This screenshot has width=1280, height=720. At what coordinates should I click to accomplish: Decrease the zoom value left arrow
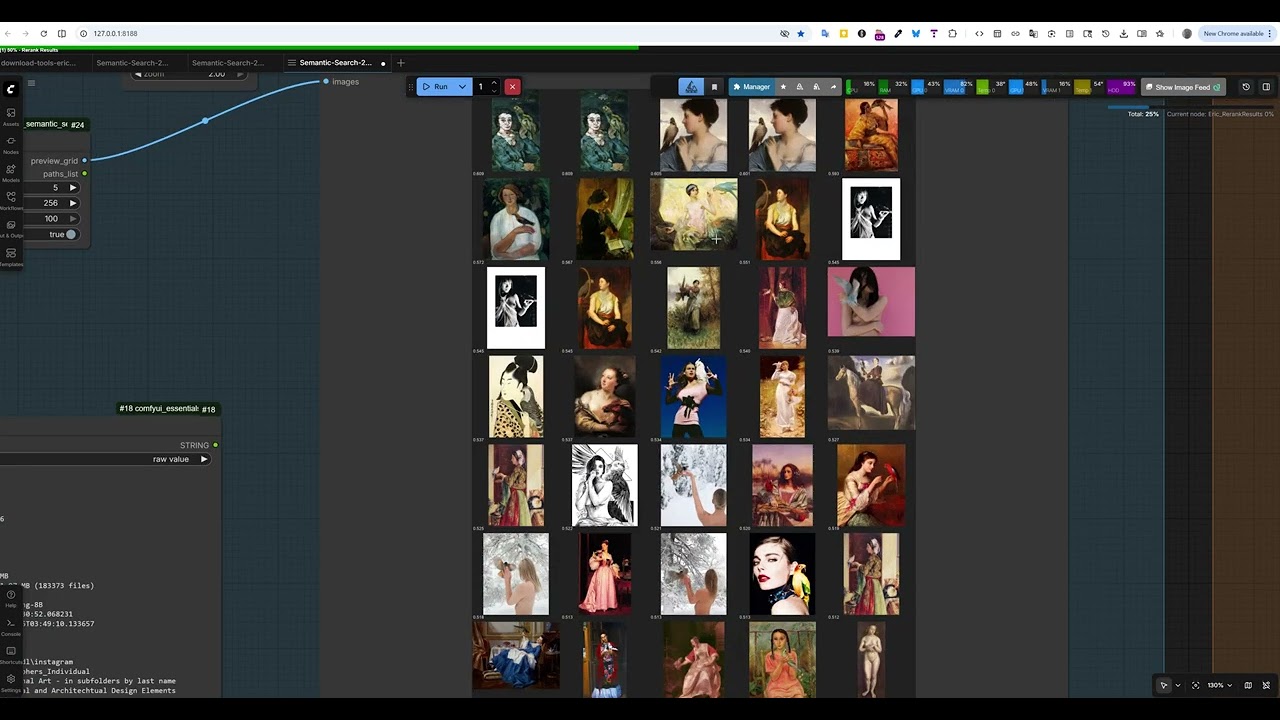pyautogui.click(x=138, y=74)
